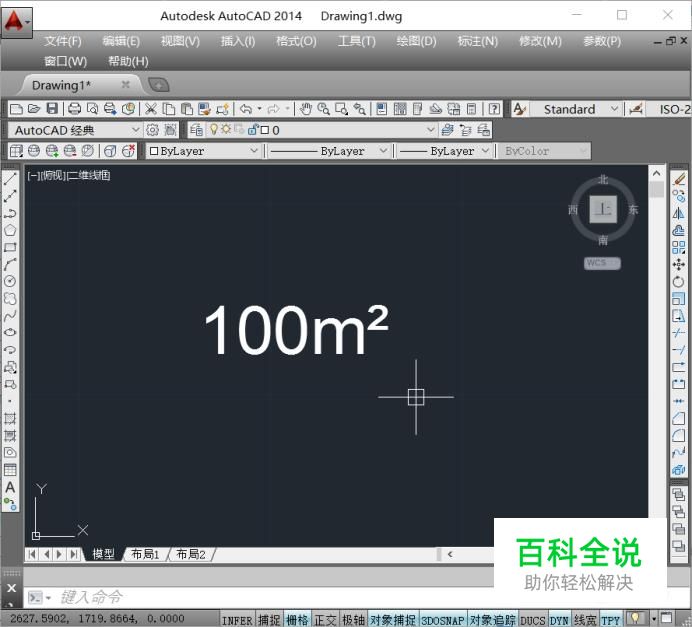The height and width of the screenshot is (627, 692).
Task: Click the New drawing icon
Action: pos(16,109)
